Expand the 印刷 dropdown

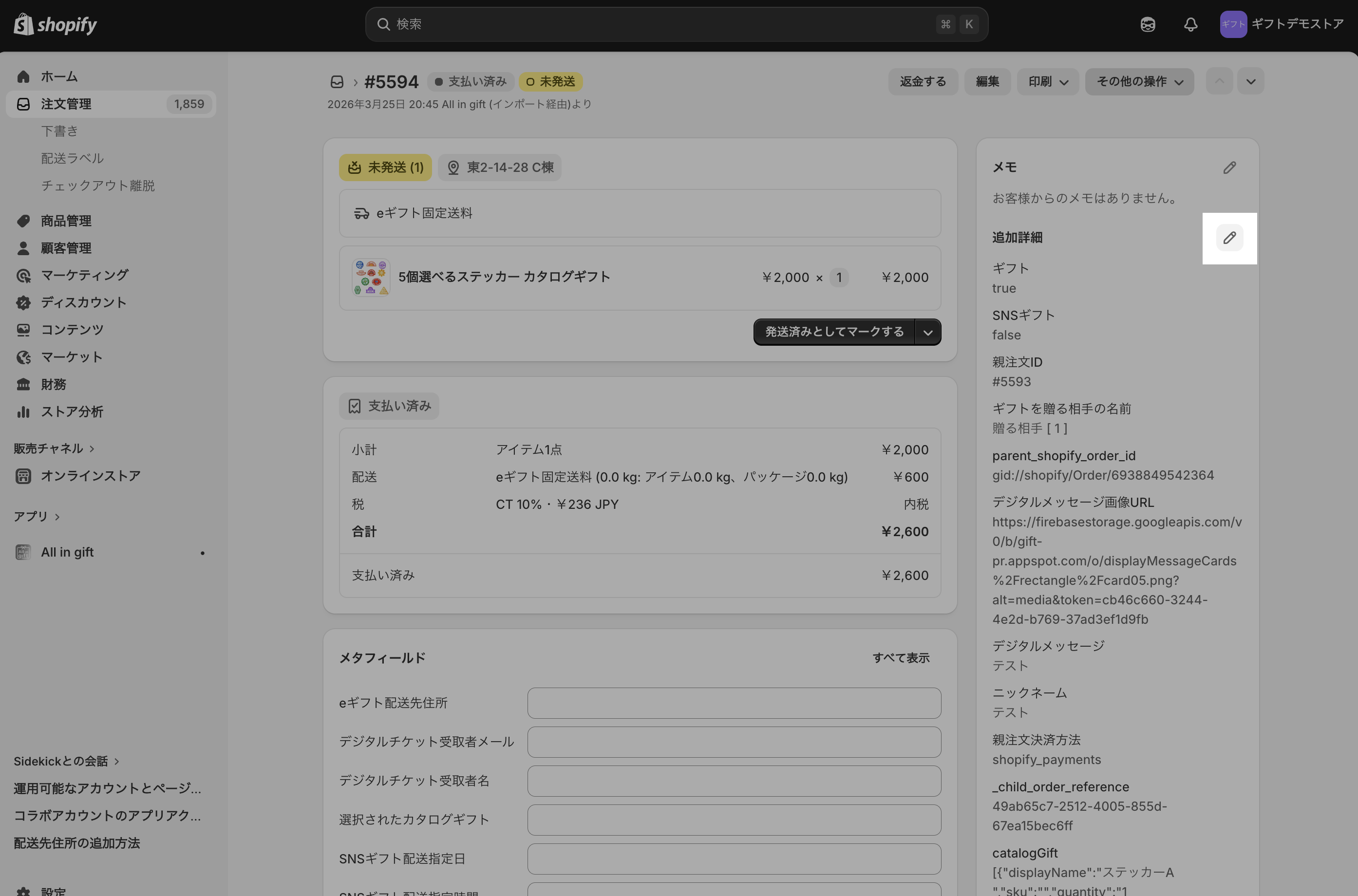(x=1048, y=82)
